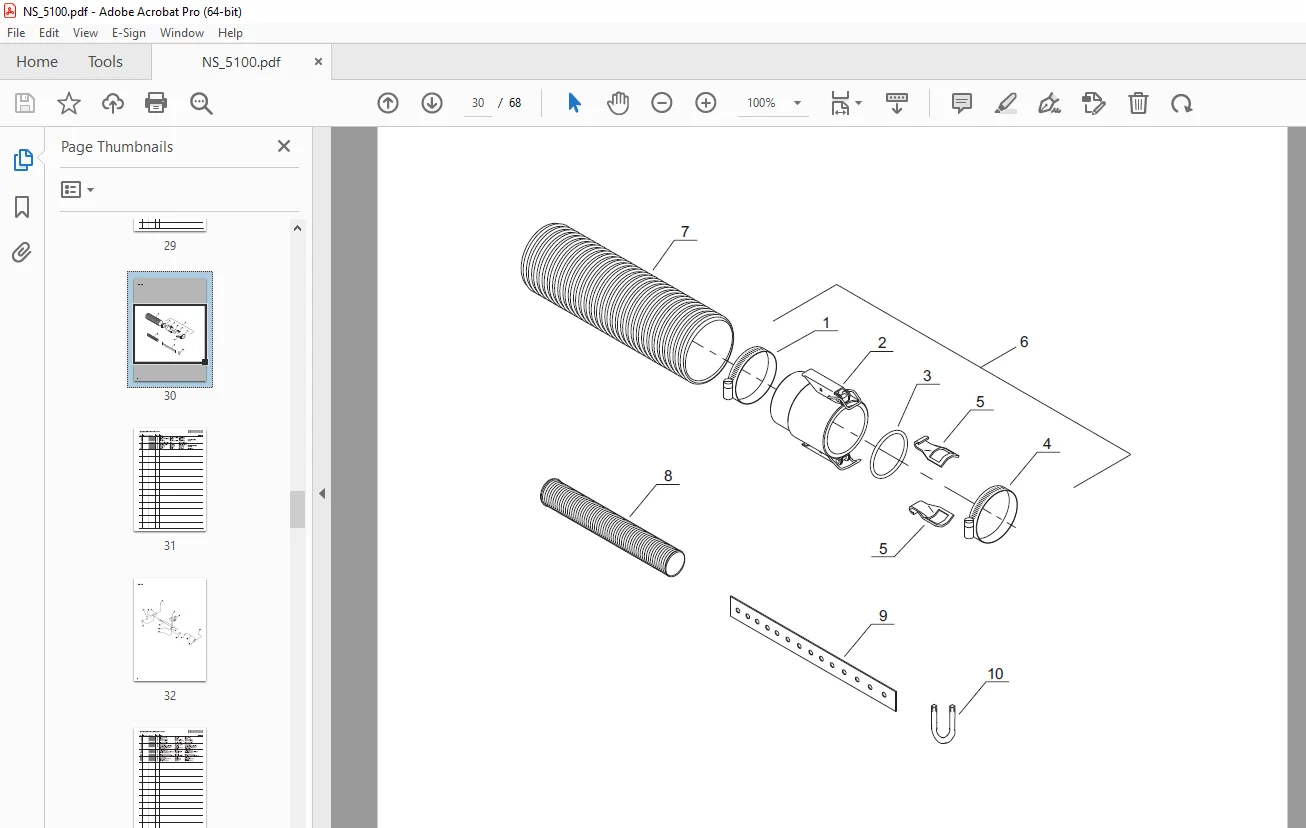Open the Sign document pen tool
The height and width of the screenshot is (828, 1306).
(1049, 103)
